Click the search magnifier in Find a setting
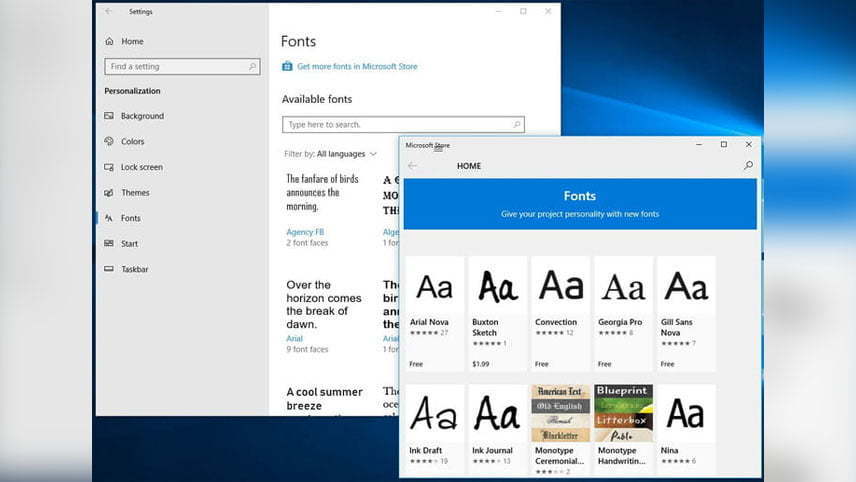 pos(252,67)
